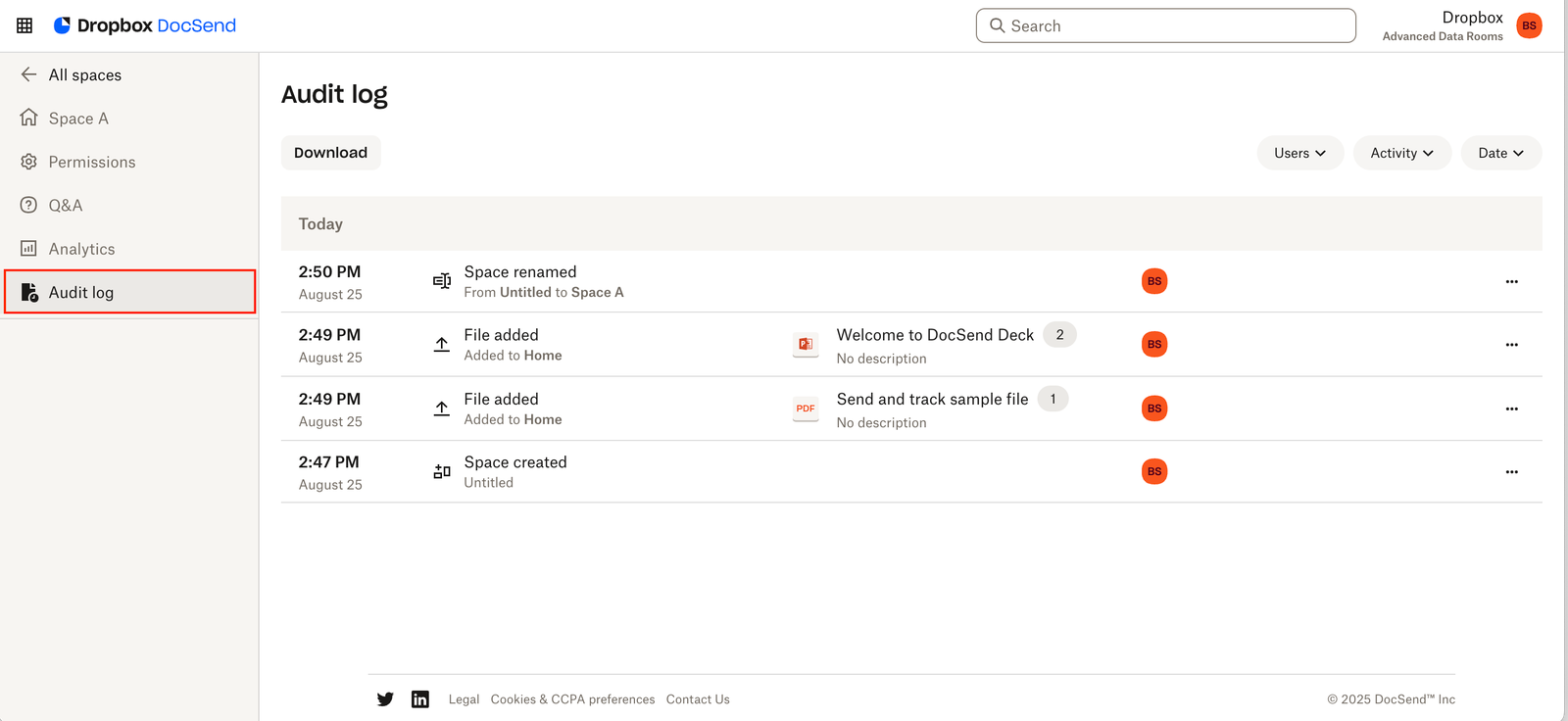The height and width of the screenshot is (721, 1568).
Task: Open the Twitter icon in footer
Action: [385, 699]
